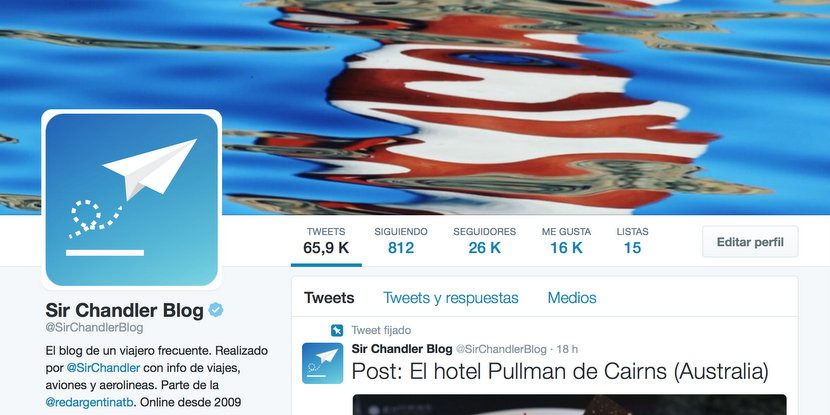Image resolution: width=830 pixels, height=415 pixels.
Task: Click the @SirChandlerBlog handle under the profile name
Action: 94,328
